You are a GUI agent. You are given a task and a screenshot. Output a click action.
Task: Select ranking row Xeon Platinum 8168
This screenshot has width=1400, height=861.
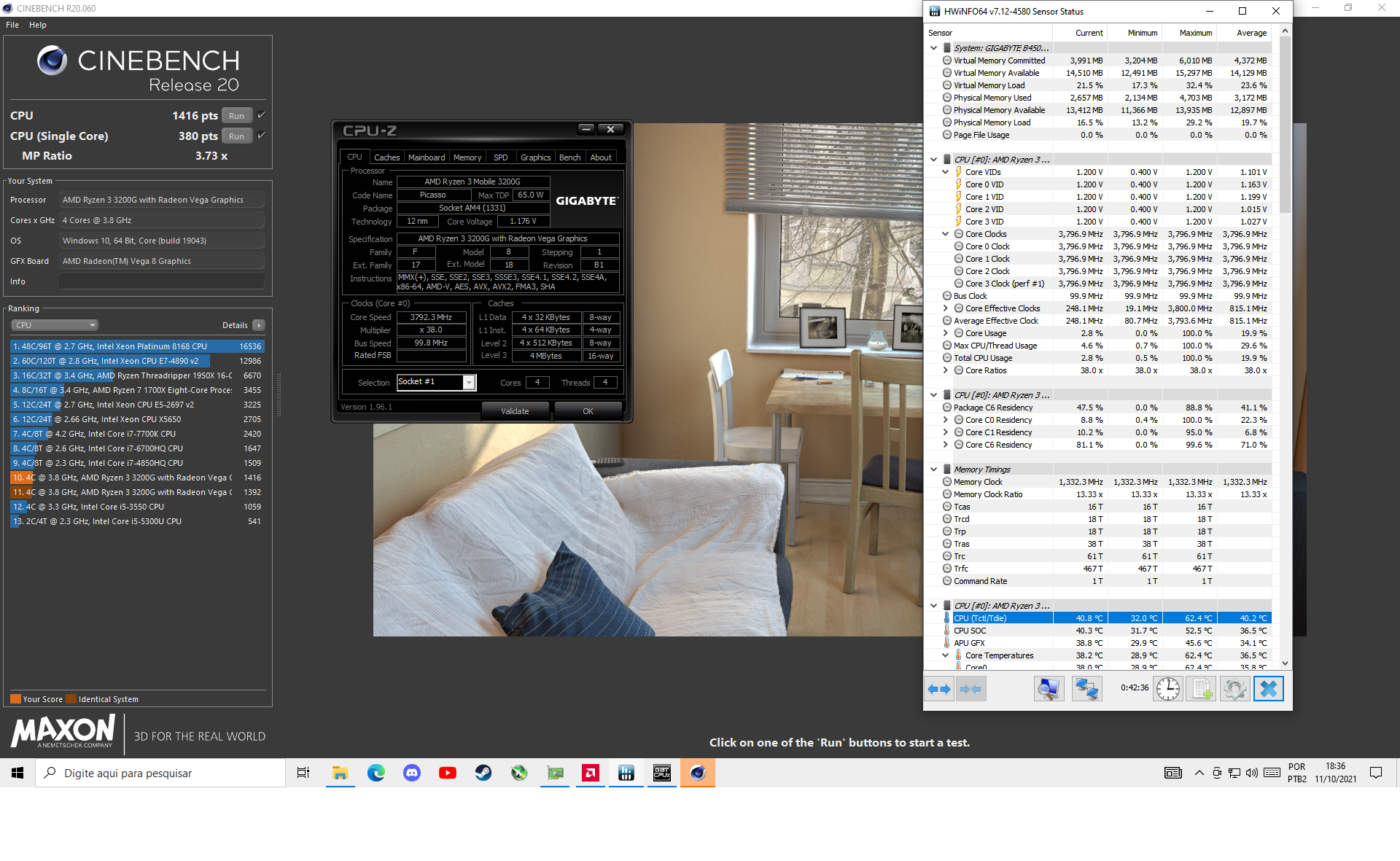[137, 346]
